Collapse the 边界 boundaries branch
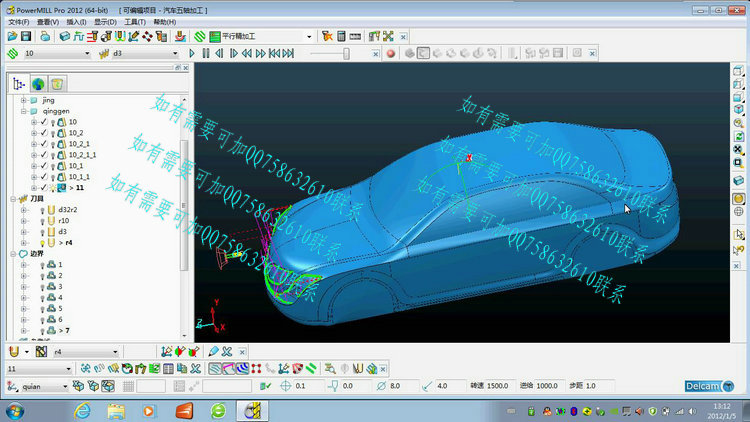Screen dimensions: 750x422 click(x=13, y=254)
